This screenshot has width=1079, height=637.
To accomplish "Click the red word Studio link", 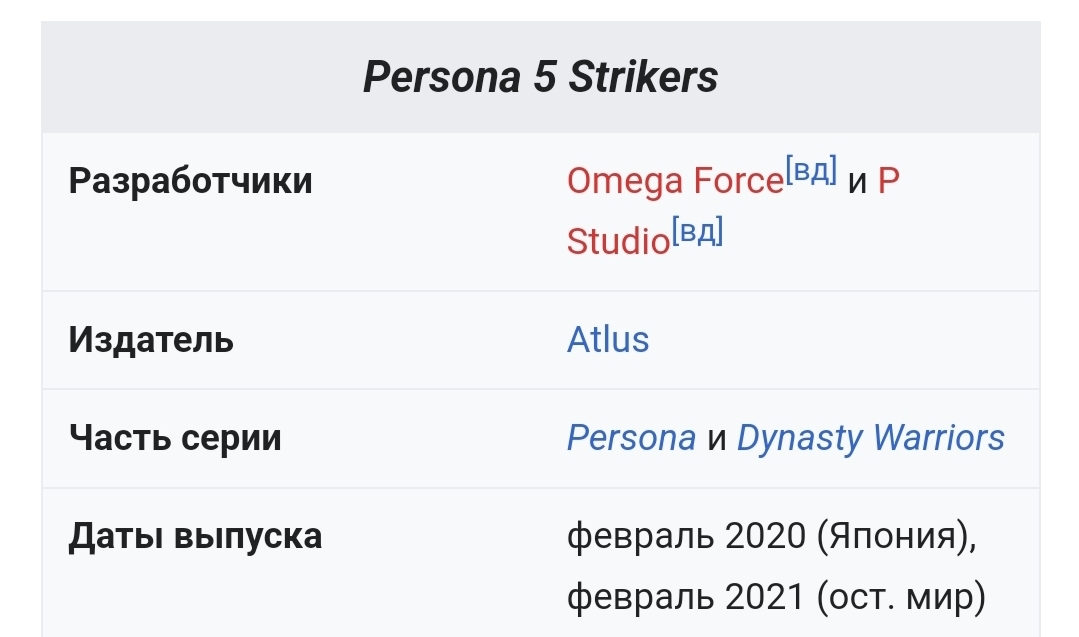I will pyautogui.click(x=617, y=241).
